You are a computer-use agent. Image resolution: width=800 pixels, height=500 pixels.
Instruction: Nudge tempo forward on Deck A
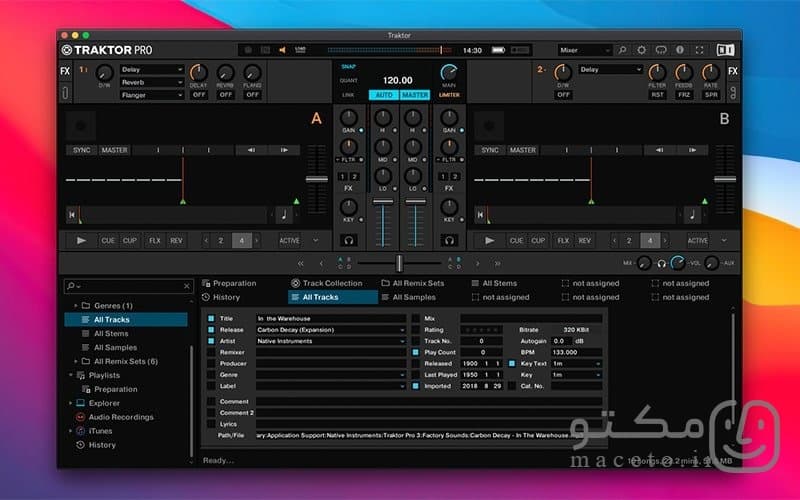point(284,150)
